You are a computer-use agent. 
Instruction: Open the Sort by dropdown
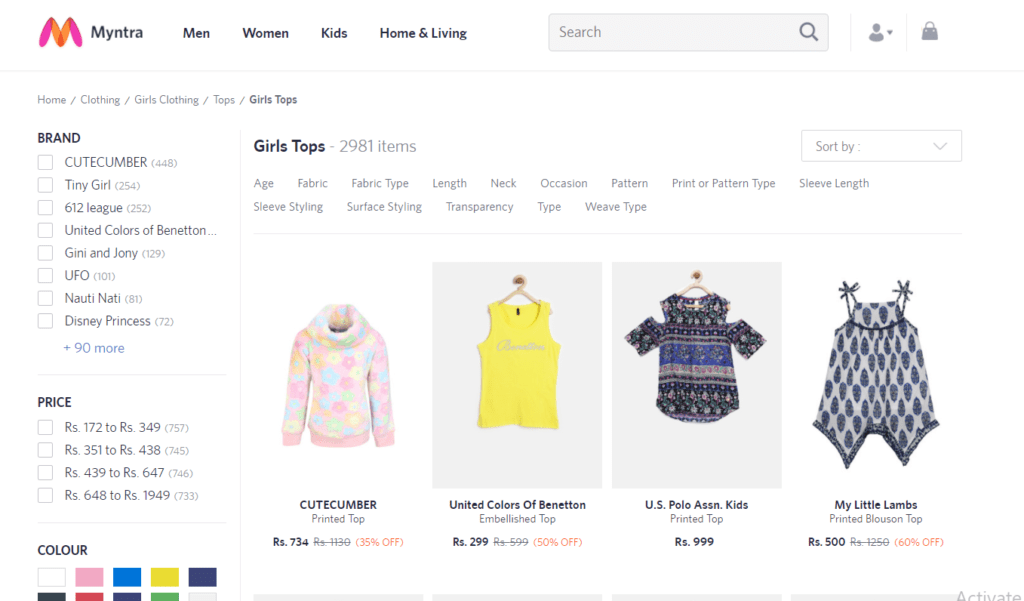click(x=879, y=145)
